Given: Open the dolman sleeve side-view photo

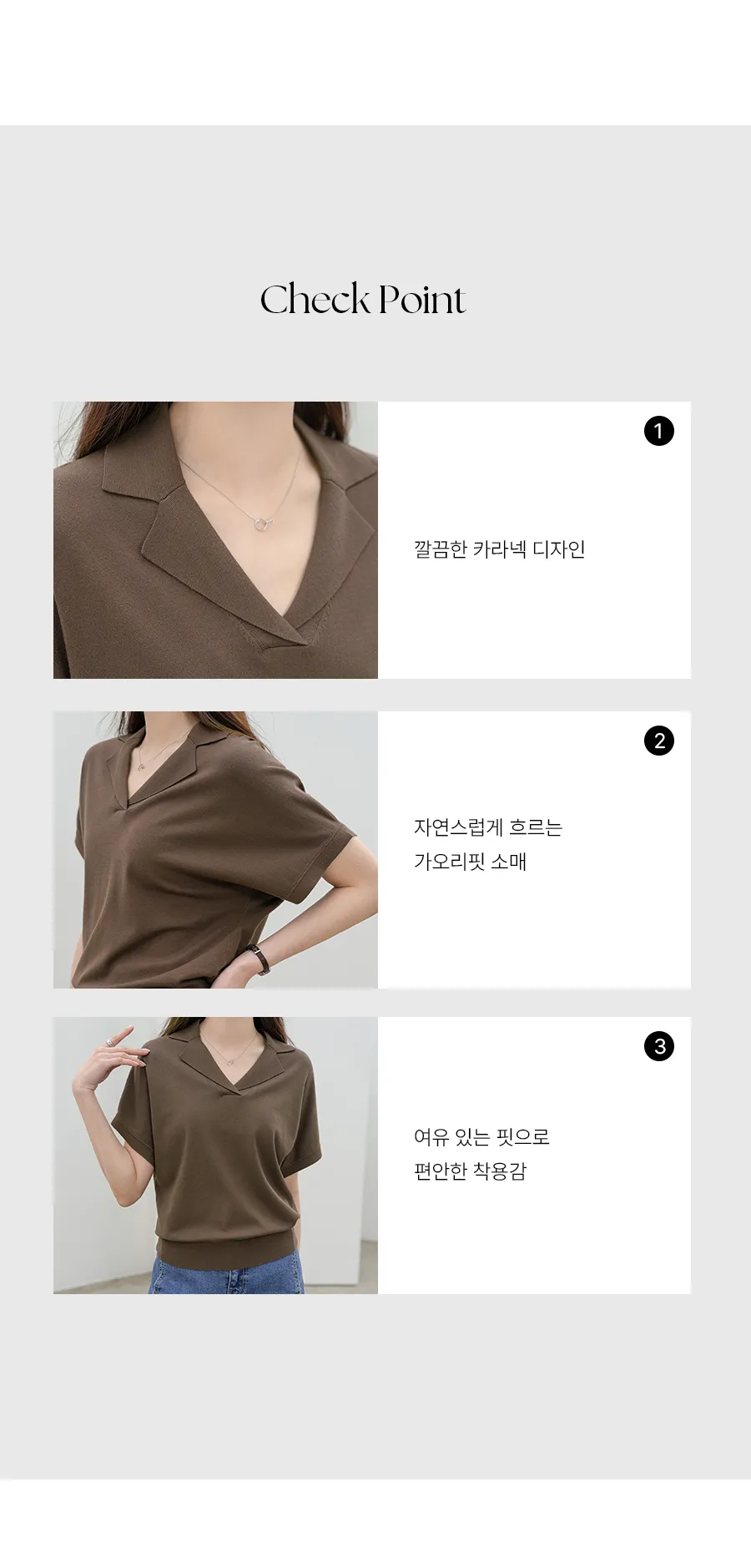Looking at the screenshot, I should click(x=215, y=850).
